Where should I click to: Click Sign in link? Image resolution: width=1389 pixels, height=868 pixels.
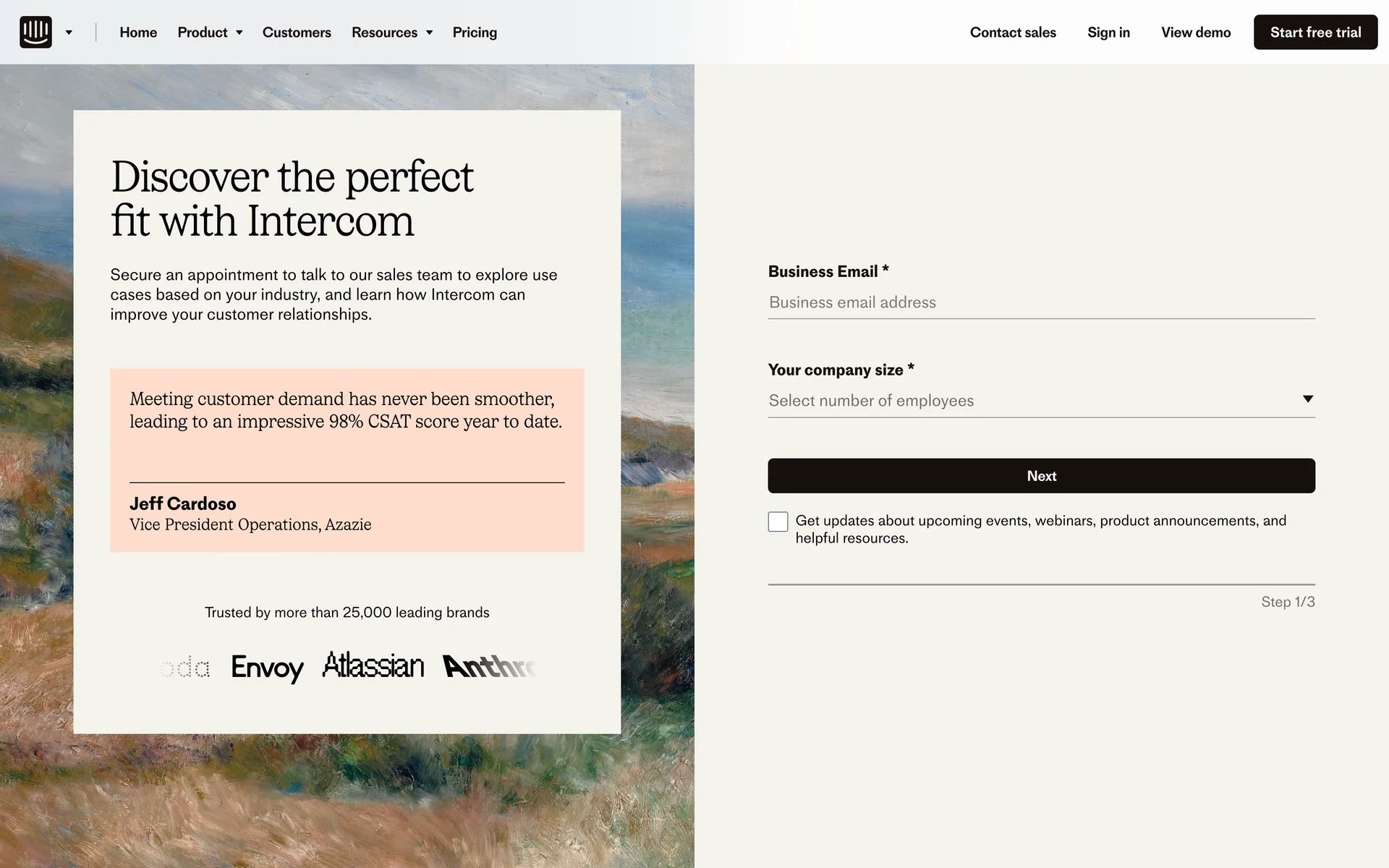point(1108,33)
